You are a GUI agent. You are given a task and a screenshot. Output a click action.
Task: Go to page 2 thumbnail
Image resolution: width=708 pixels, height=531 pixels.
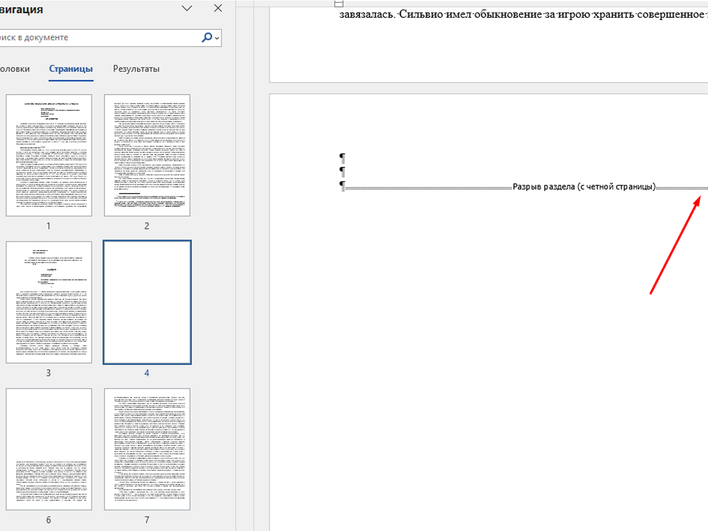point(147,155)
